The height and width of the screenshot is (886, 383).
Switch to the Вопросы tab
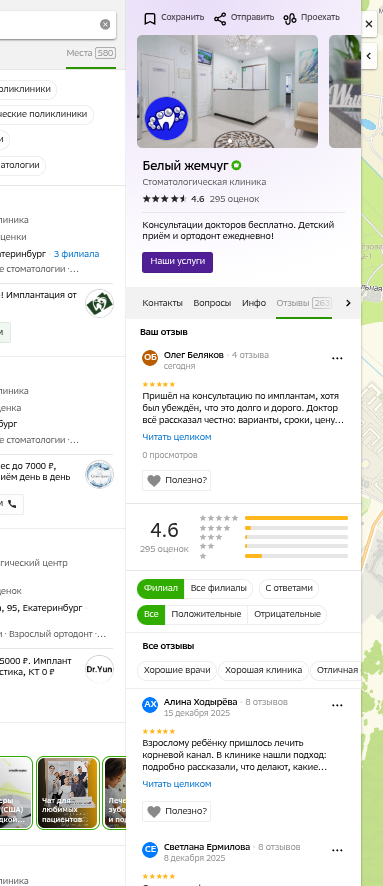[x=212, y=303]
